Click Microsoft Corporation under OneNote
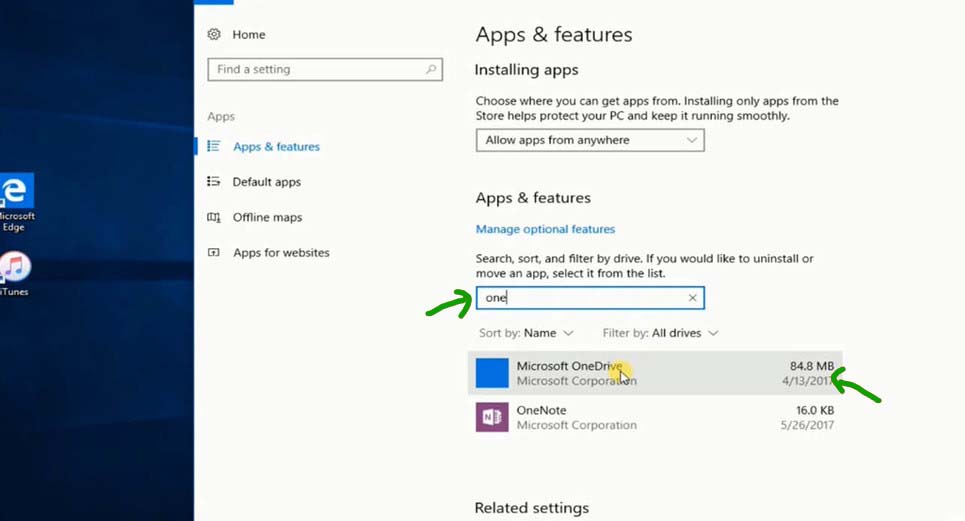This screenshot has height=521, width=965. click(577, 425)
